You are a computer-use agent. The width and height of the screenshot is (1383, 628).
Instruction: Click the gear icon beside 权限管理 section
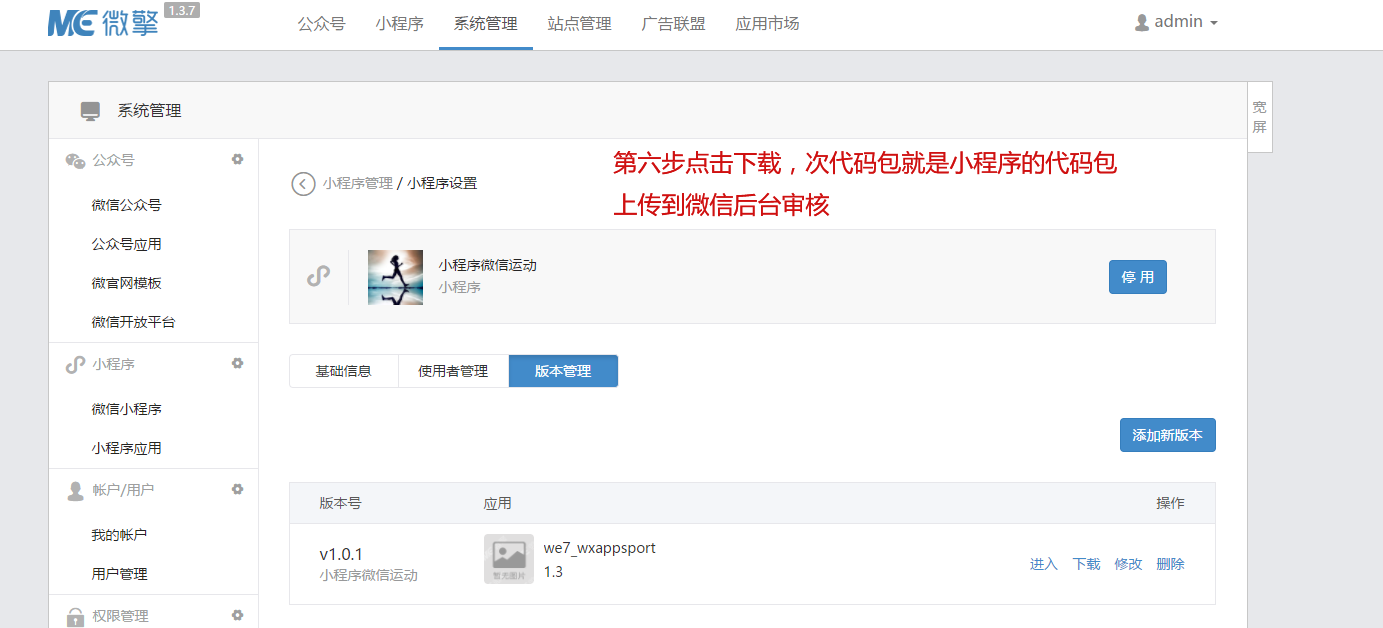(237, 615)
